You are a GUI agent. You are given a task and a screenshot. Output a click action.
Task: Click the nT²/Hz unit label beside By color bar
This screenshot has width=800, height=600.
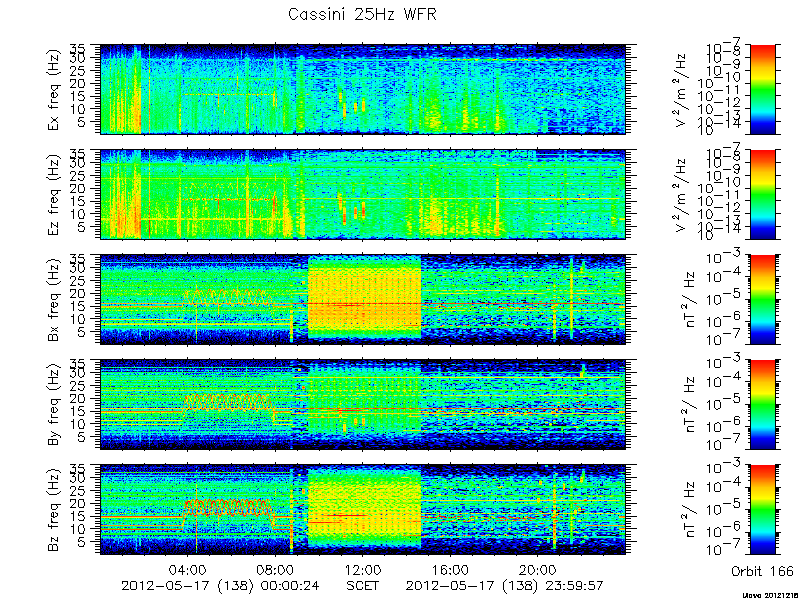point(689,405)
